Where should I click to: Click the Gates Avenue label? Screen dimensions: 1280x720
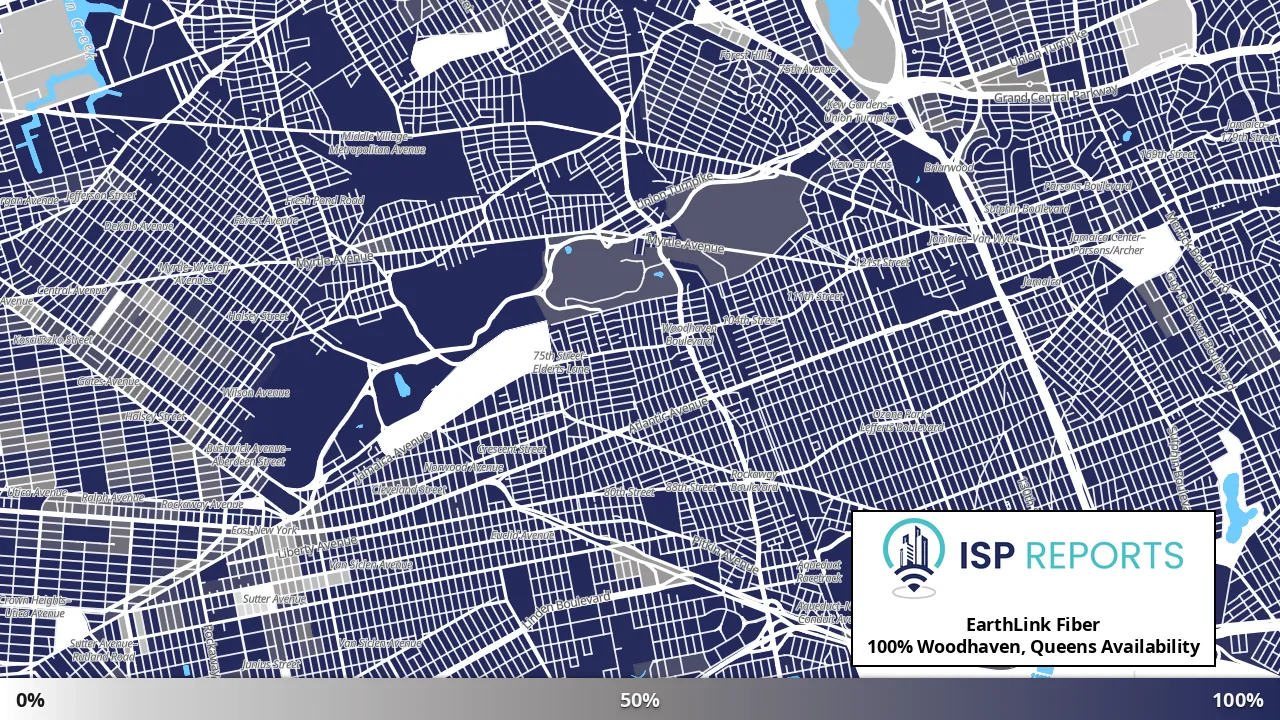coord(108,381)
